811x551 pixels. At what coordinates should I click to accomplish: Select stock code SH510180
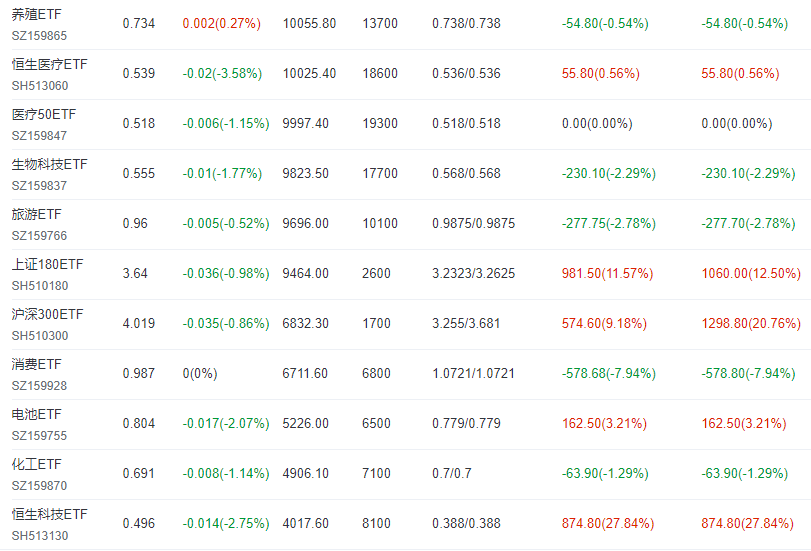(40, 286)
